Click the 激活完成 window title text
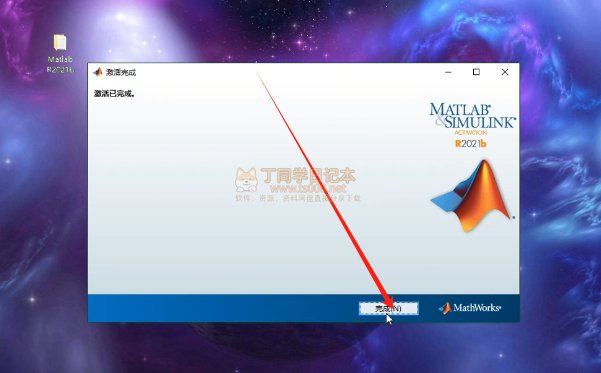Screen dimensions: 601x373 pos(121,72)
